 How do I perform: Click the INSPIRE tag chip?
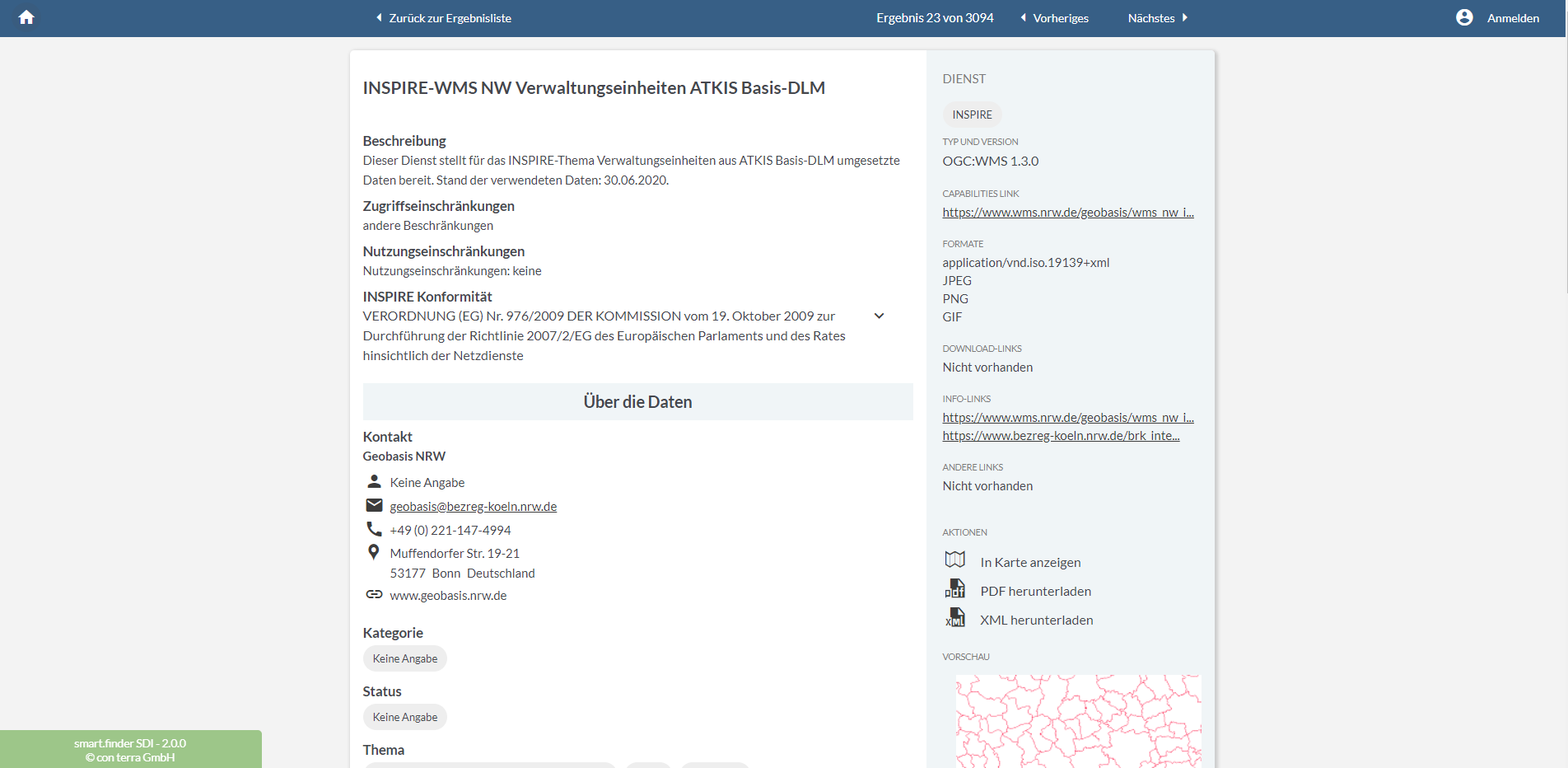click(x=972, y=115)
